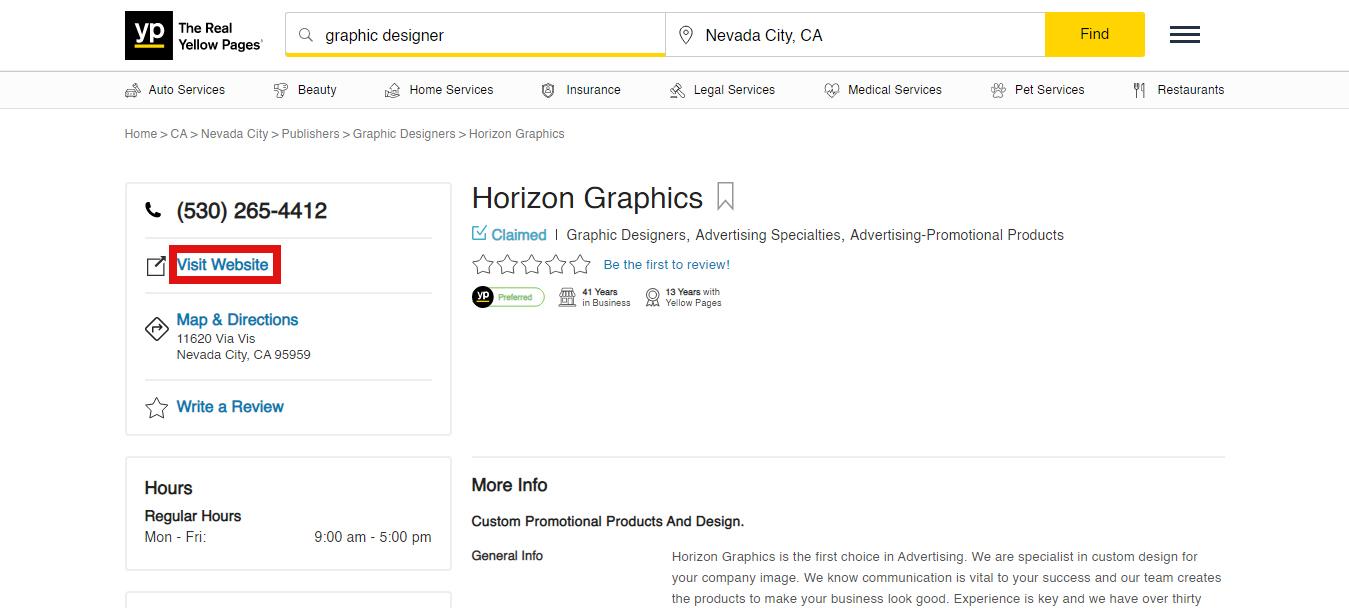The image size is (1349, 608).
Task: Click the Auto Services car icon
Action: [133, 90]
